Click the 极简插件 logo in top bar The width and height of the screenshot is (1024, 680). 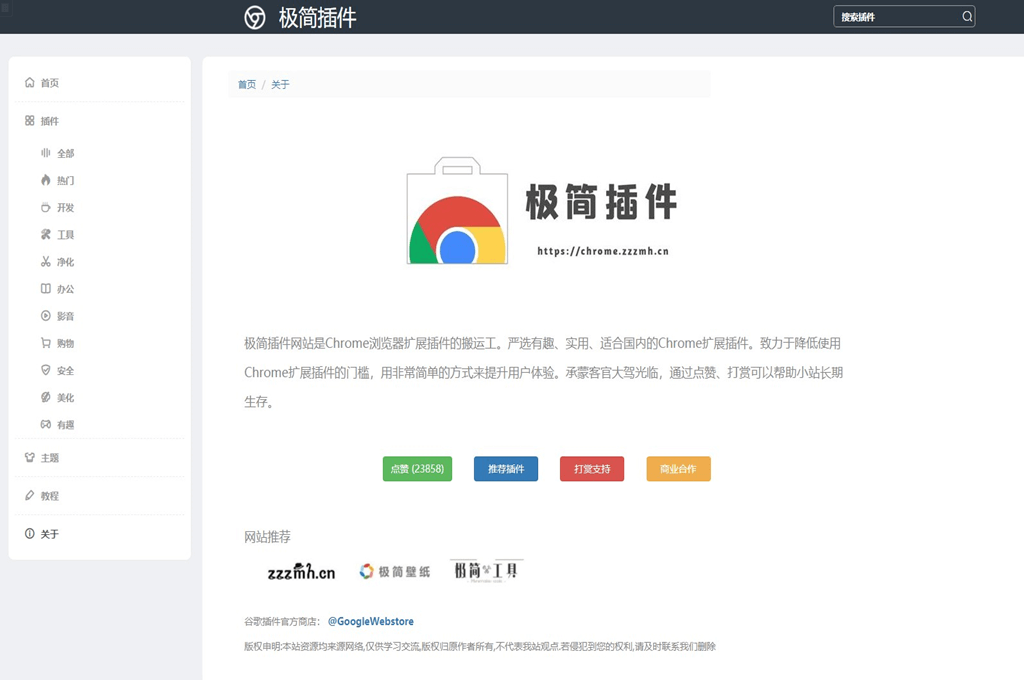point(301,17)
